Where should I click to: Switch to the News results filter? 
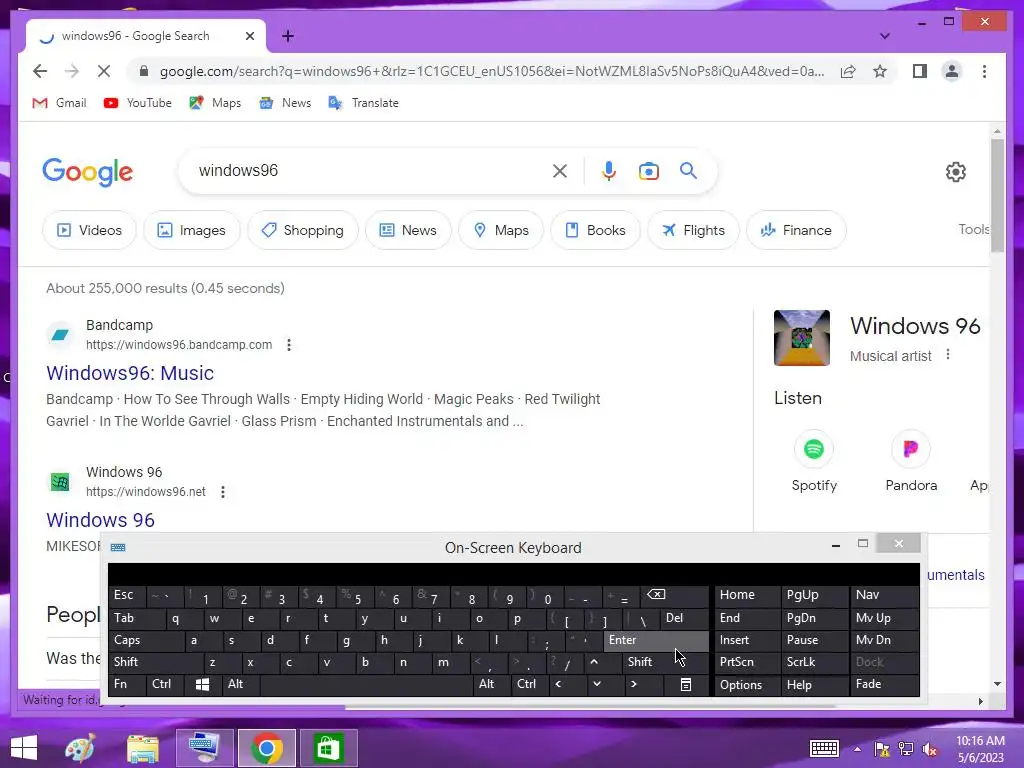tap(408, 230)
